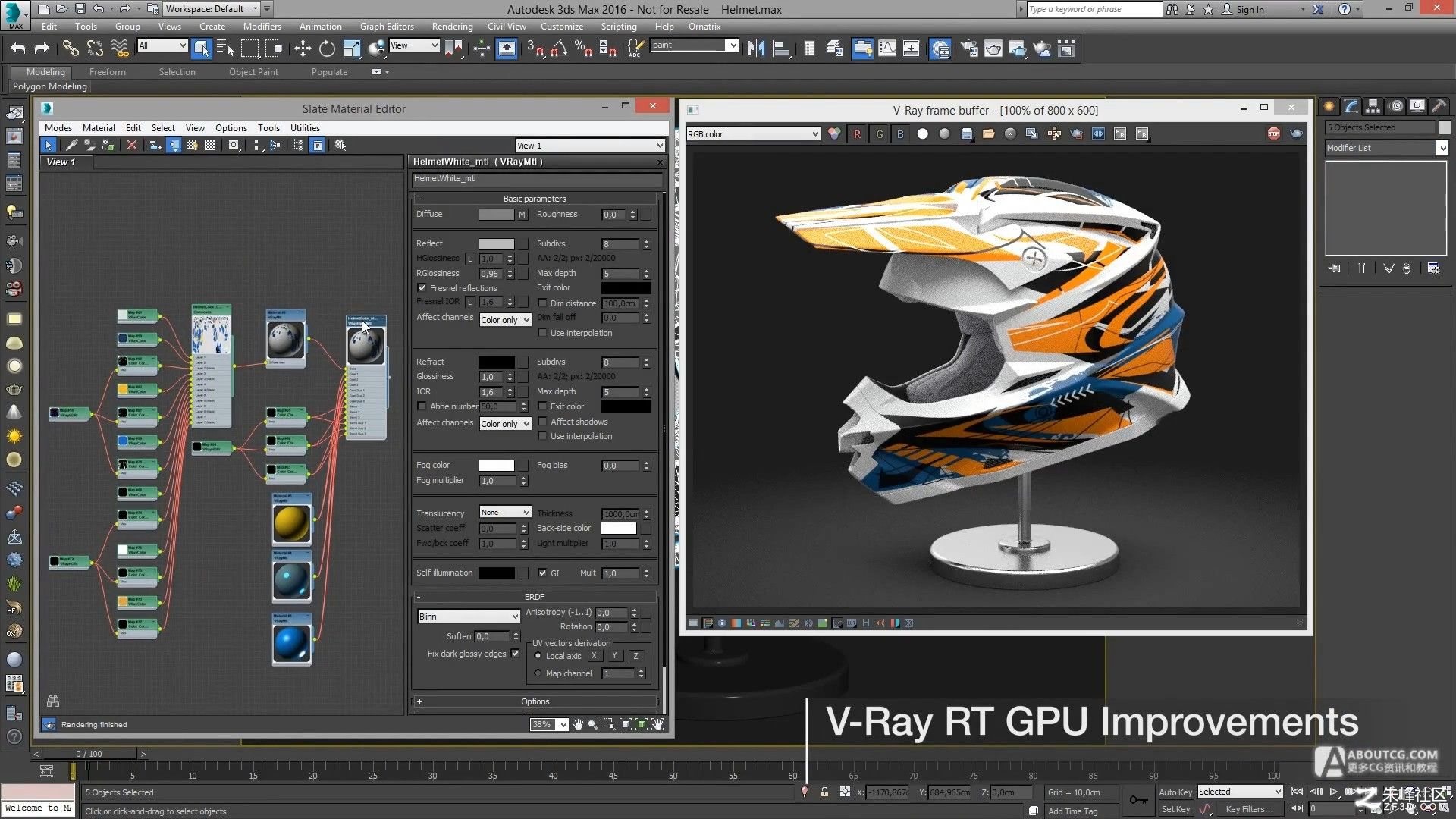This screenshot has height=819, width=1456.
Task: Enable Affect shadows checkbox
Action: click(542, 422)
